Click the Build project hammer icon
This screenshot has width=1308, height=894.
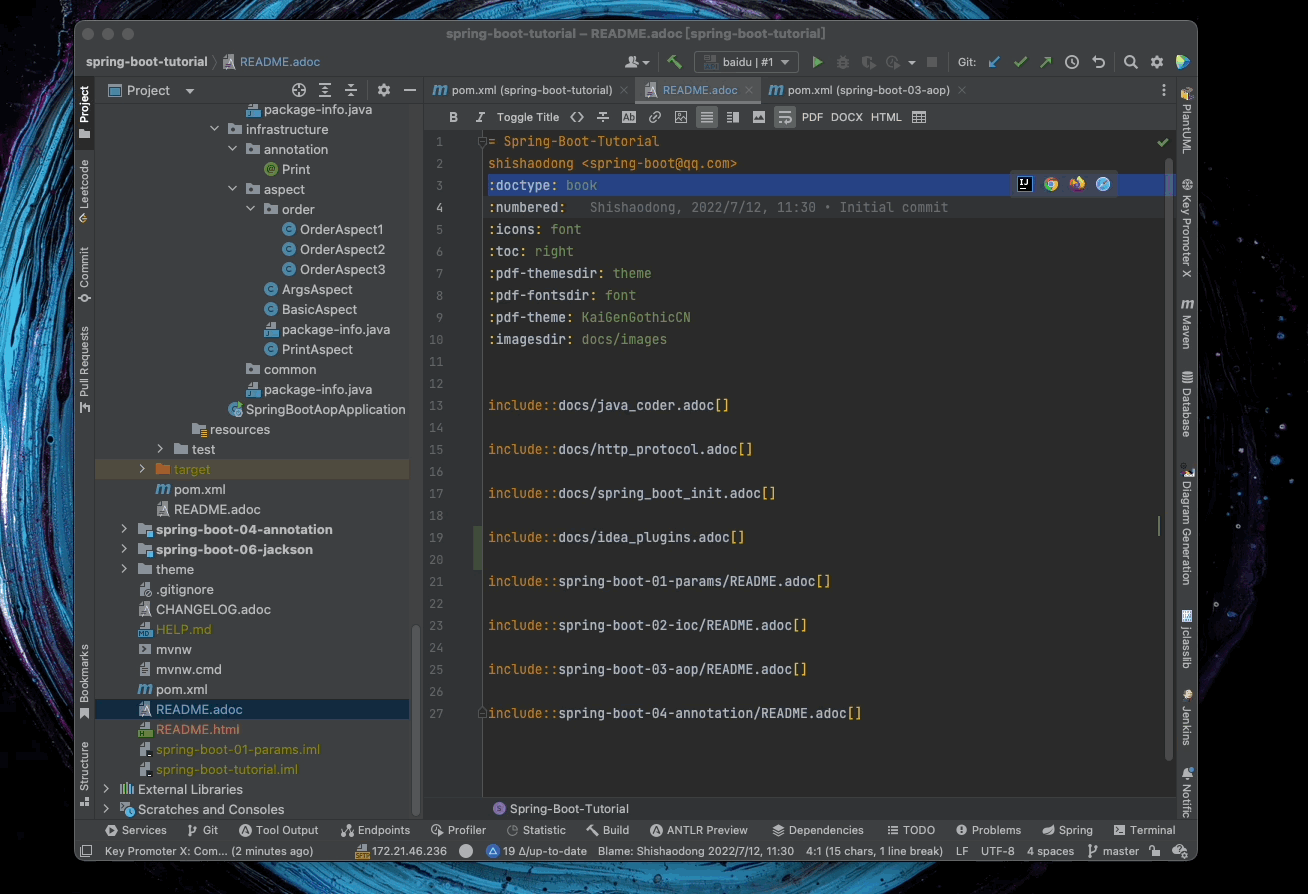point(675,62)
